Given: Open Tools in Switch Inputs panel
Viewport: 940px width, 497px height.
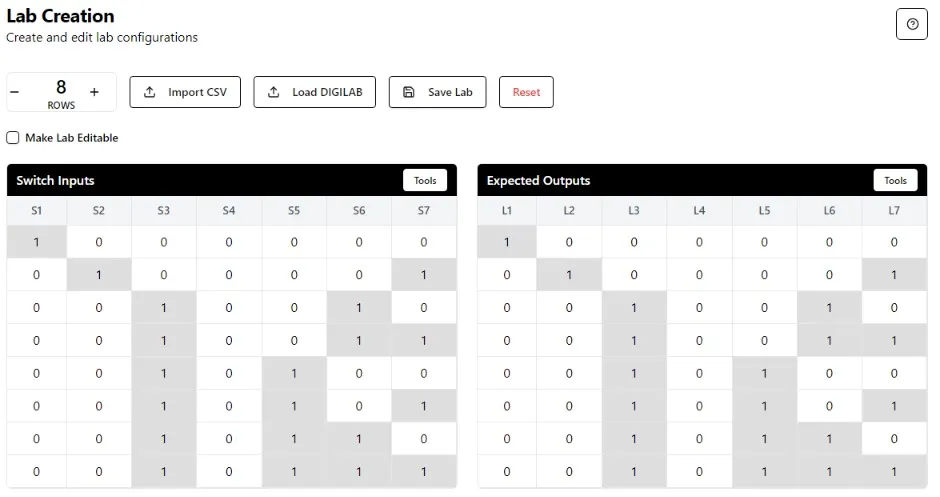Looking at the screenshot, I should pyautogui.click(x=425, y=180).
